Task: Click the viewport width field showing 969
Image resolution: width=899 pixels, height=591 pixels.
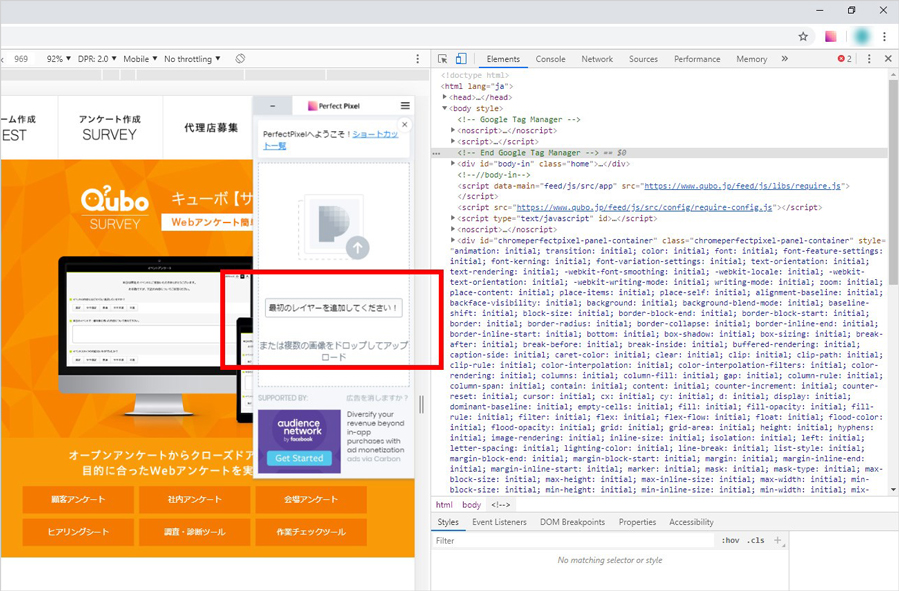Action: point(21,58)
